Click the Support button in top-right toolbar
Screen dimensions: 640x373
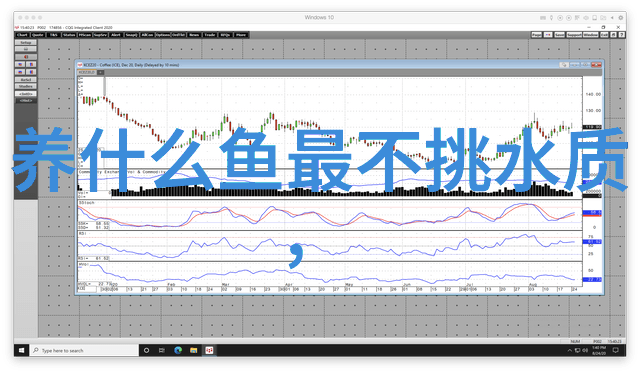[x=574, y=35]
